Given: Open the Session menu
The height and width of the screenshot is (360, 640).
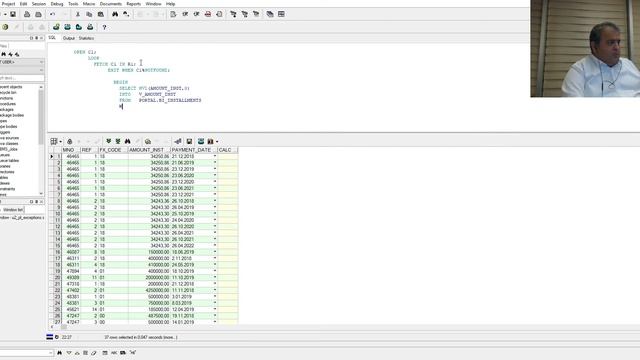Looking at the screenshot, I should (39, 4).
